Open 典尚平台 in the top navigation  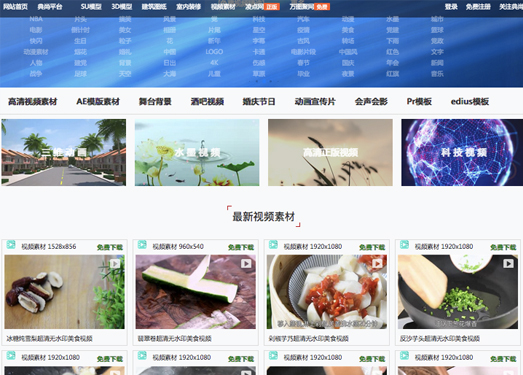pyautogui.click(x=50, y=7)
